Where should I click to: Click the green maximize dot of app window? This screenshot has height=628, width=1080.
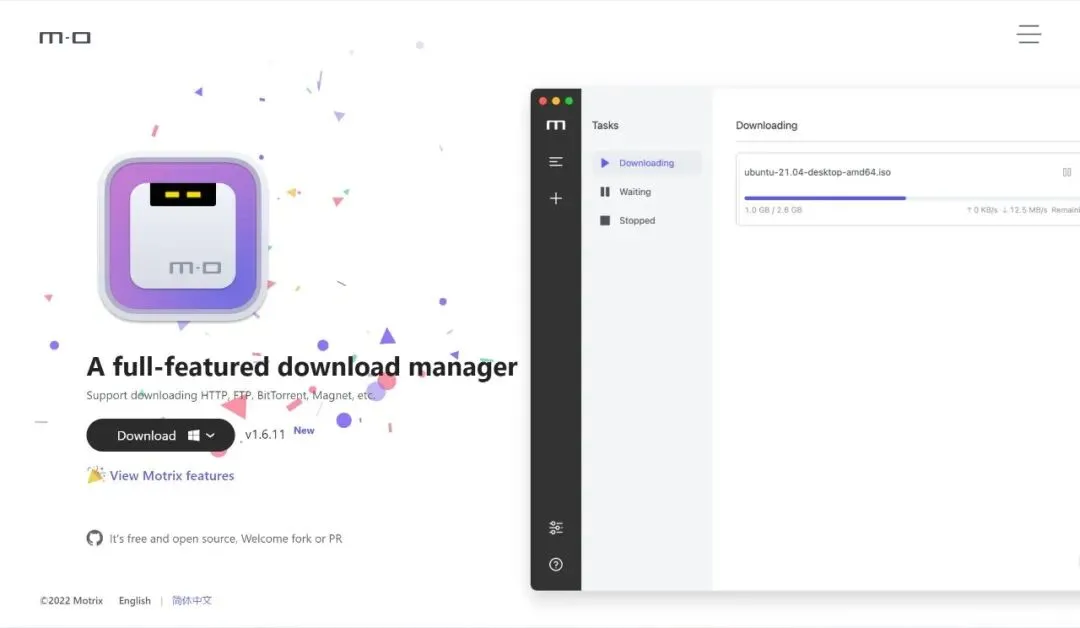pos(569,101)
